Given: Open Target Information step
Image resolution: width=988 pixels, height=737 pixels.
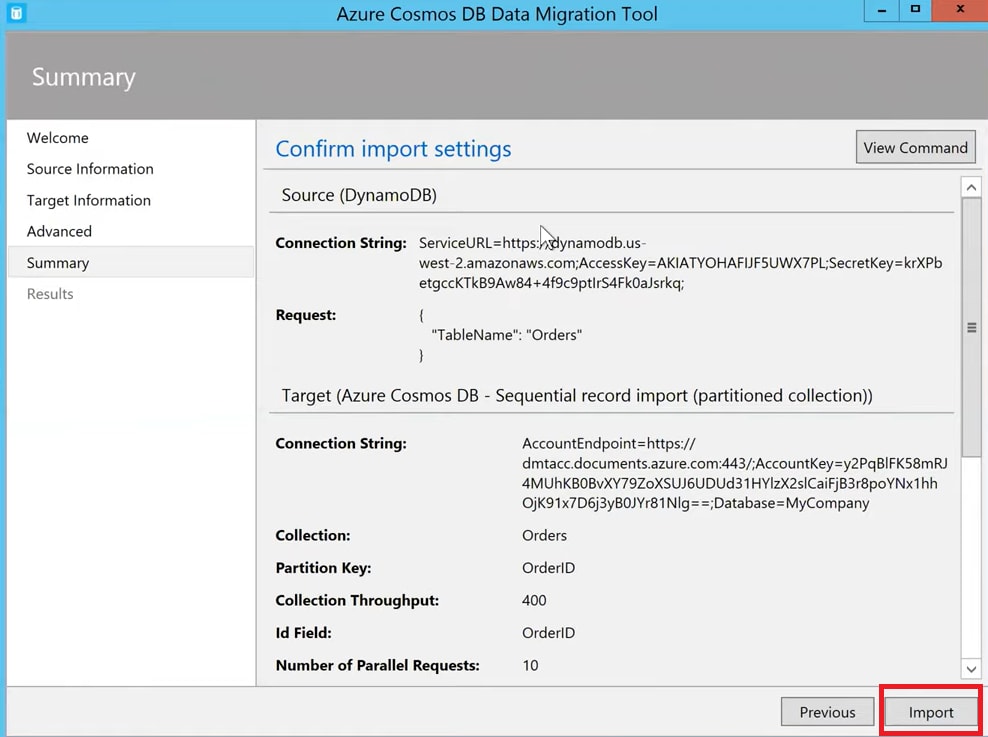Looking at the screenshot, I should 89,200.
